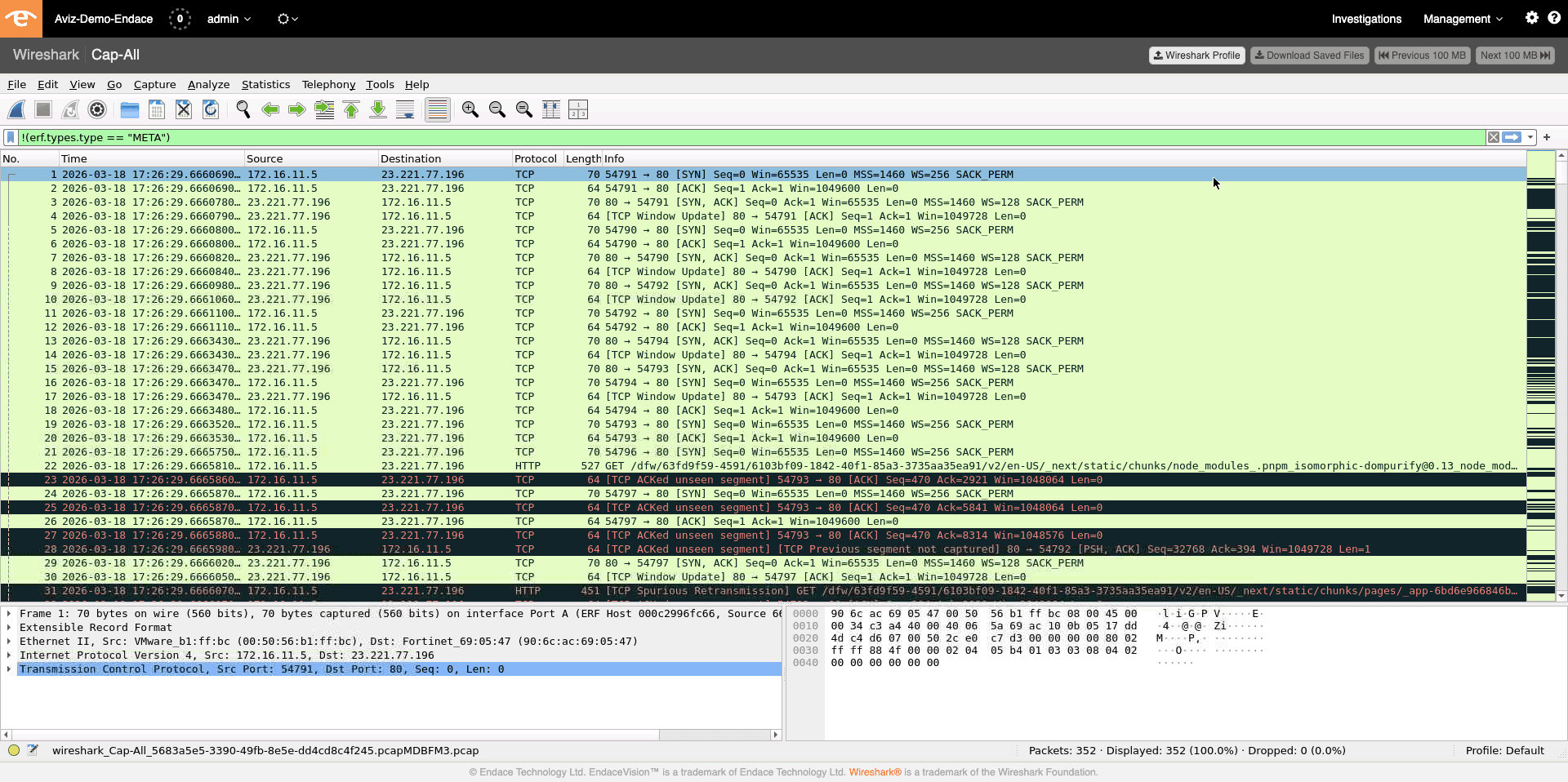Click the packet details horizontal scrollbar
Image resolution: width=1568 pixels, height=782 pixels.
(x=390, y=735)
